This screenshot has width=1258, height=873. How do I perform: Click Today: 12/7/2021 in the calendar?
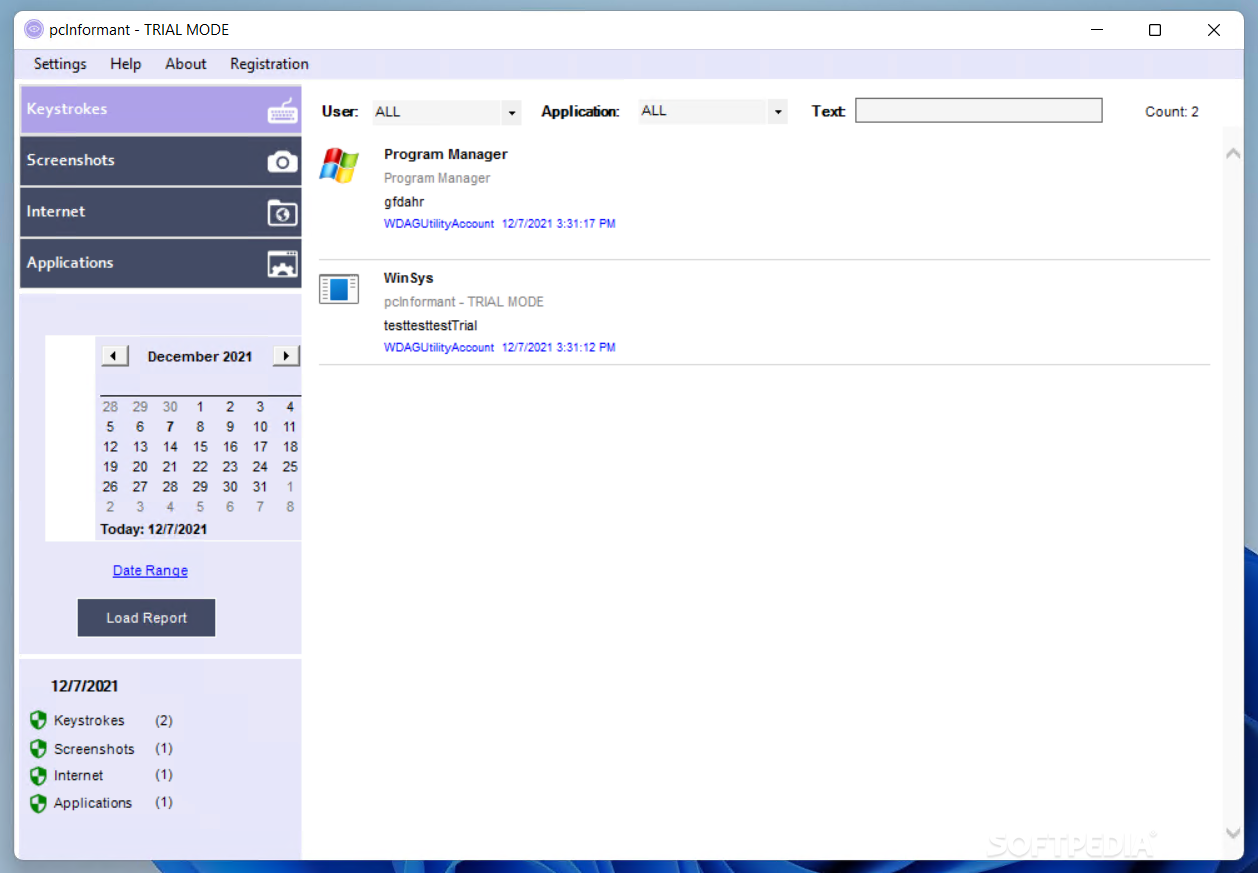pos(154,529)
